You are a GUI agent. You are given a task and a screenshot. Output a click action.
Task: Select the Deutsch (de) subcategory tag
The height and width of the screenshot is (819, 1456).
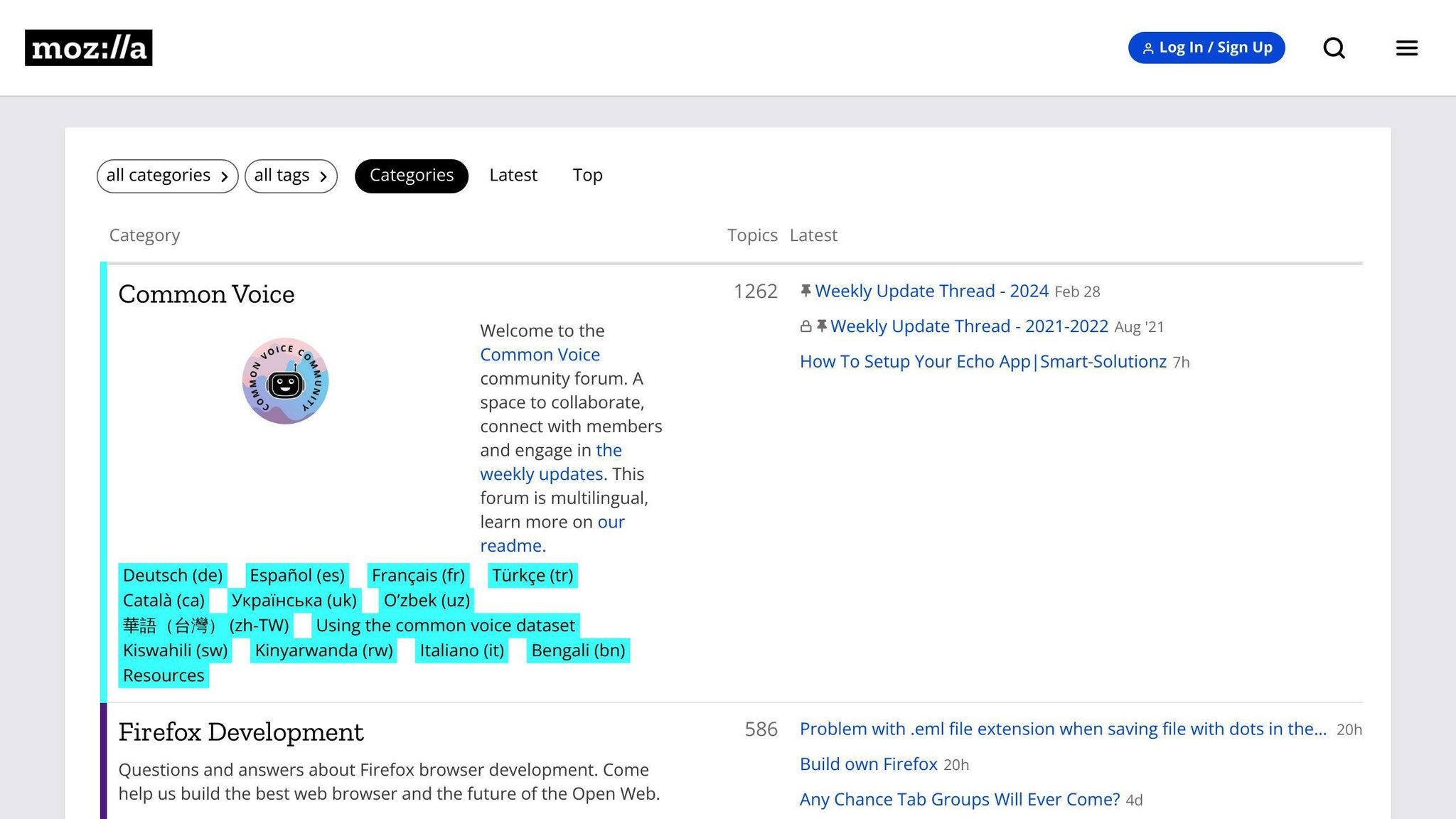(172, 575)
